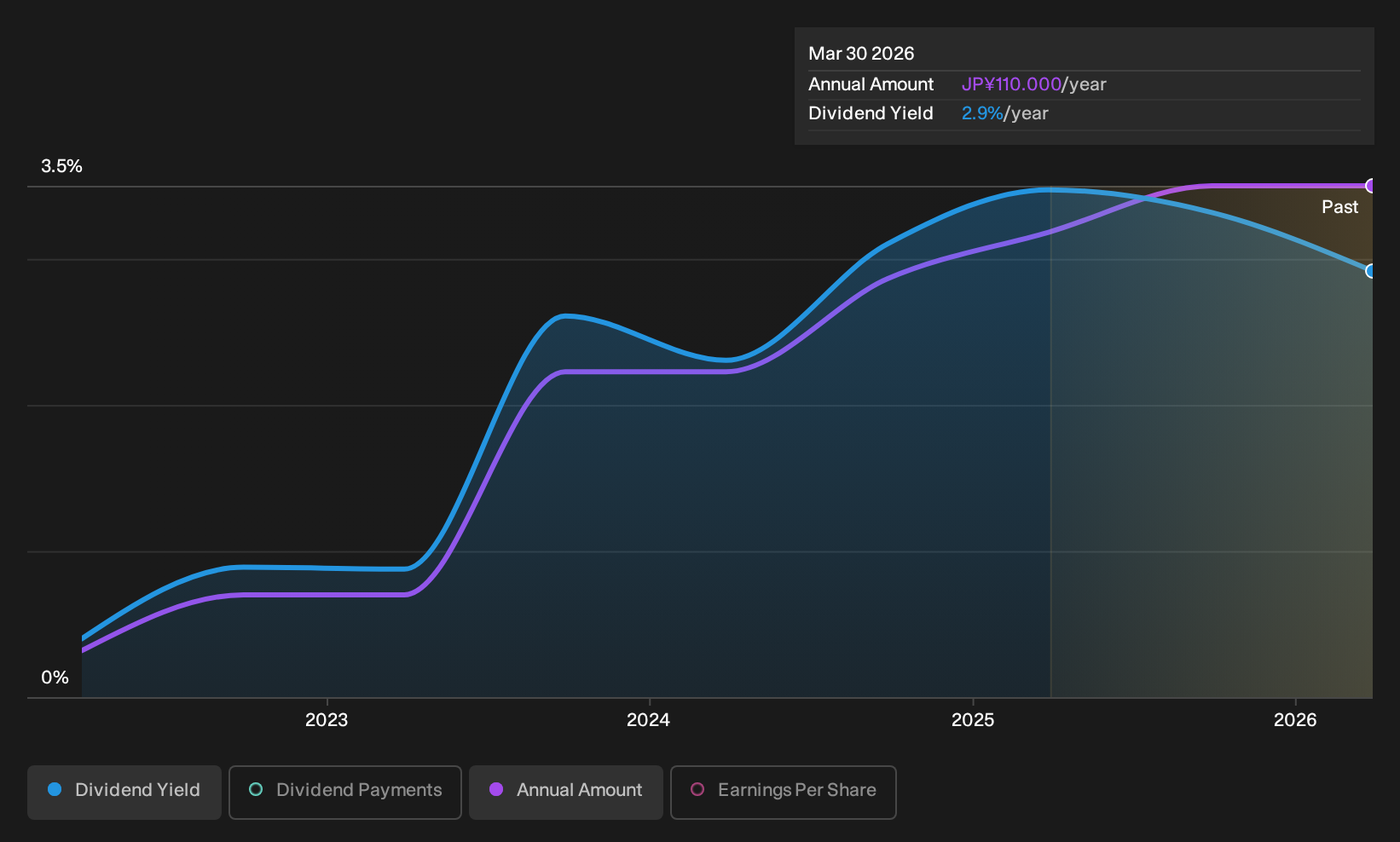Click the Mar 30 2026 tooltip date
This screenshot has width=1400, height=842.
pyautogui.click(x=861, y=54)
